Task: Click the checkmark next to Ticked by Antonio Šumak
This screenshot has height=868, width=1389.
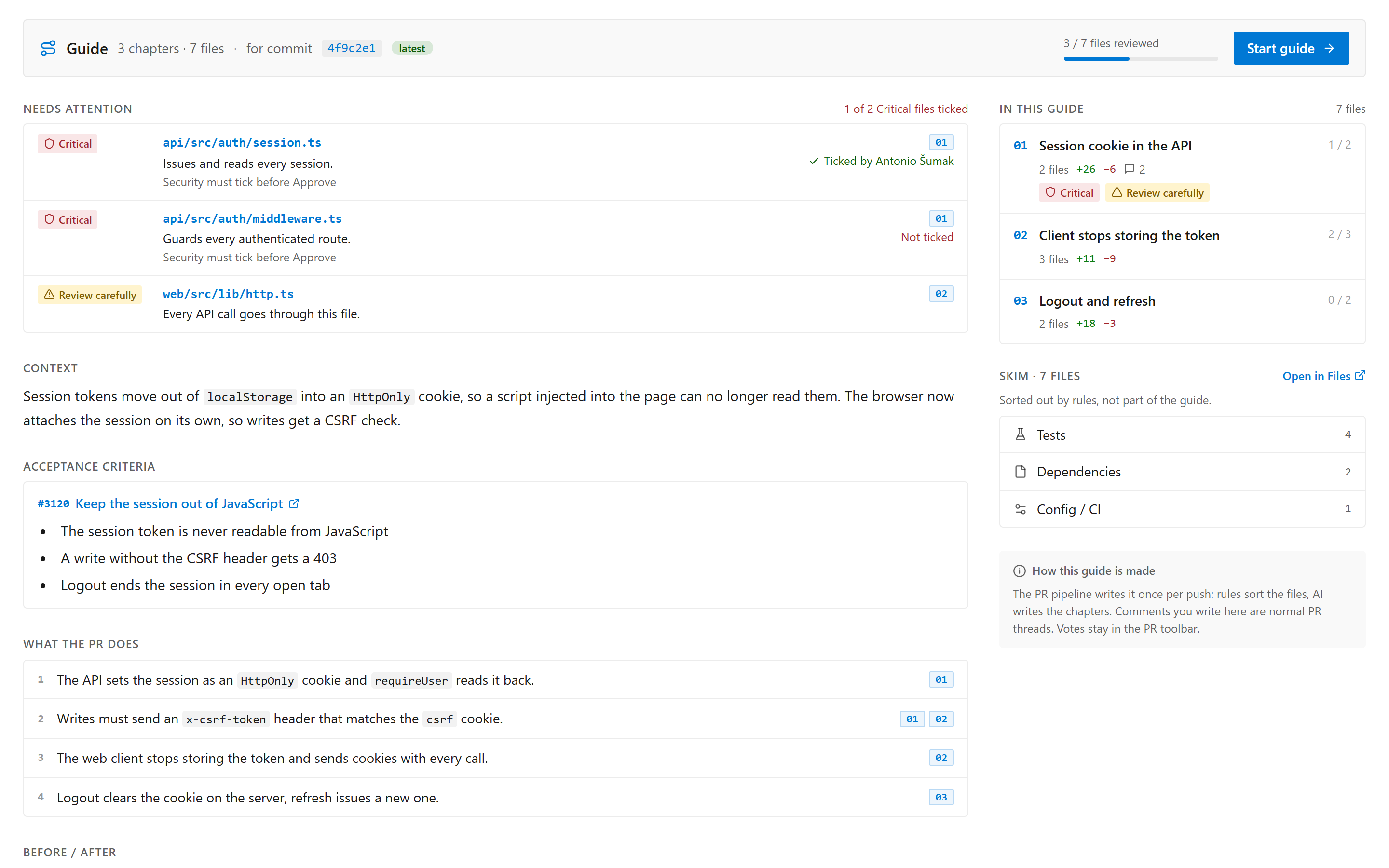Action: (x=813, y=161)
